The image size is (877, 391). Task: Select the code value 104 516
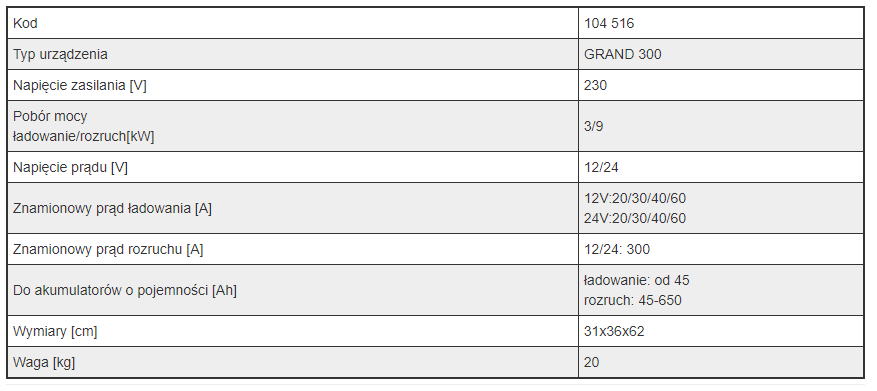click(x=609, y=23)
